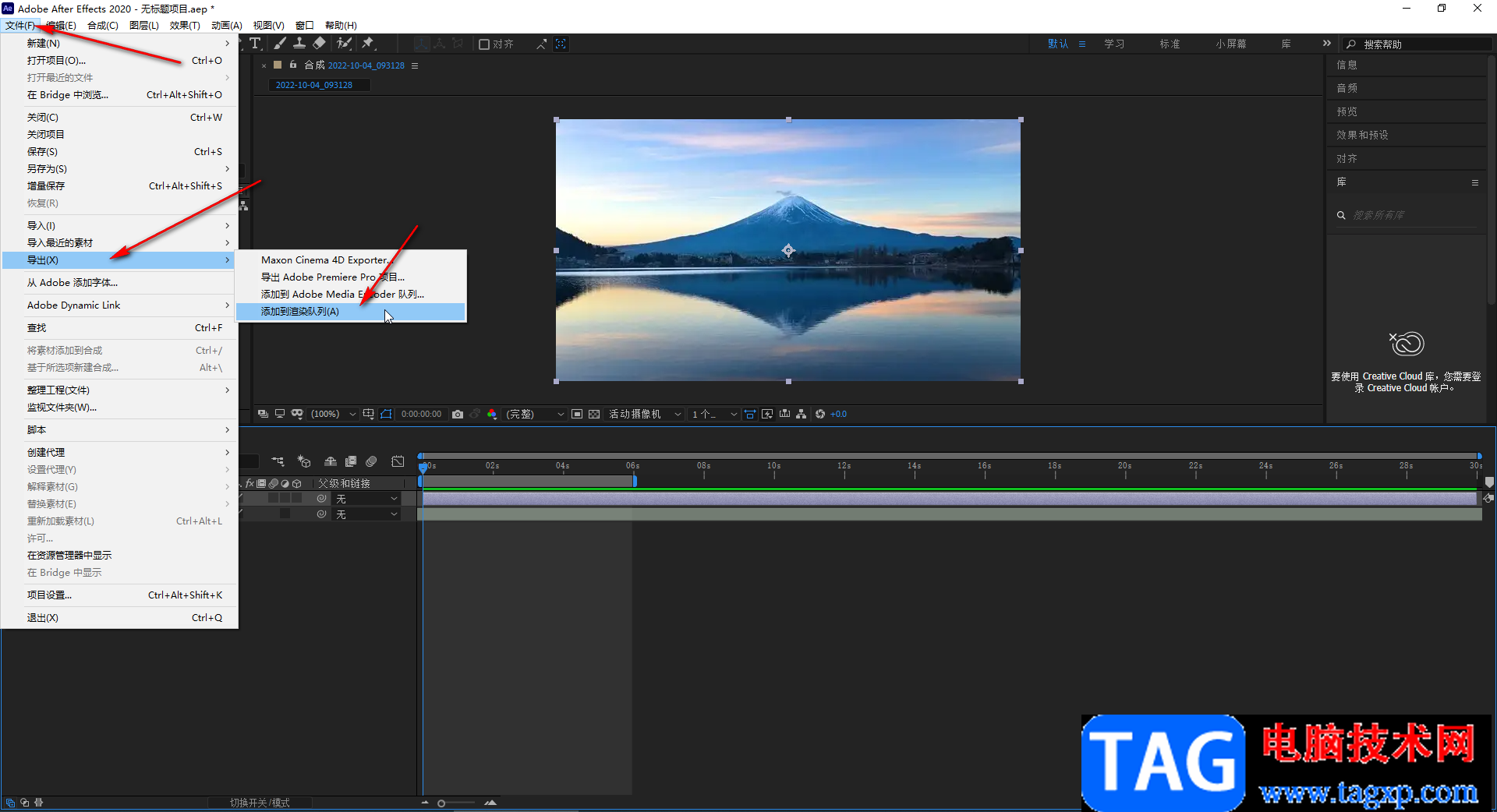Choose 保存(S) from the File menu
The height and width of the screenshot is (812, 1497).
[x=43, y=152]
